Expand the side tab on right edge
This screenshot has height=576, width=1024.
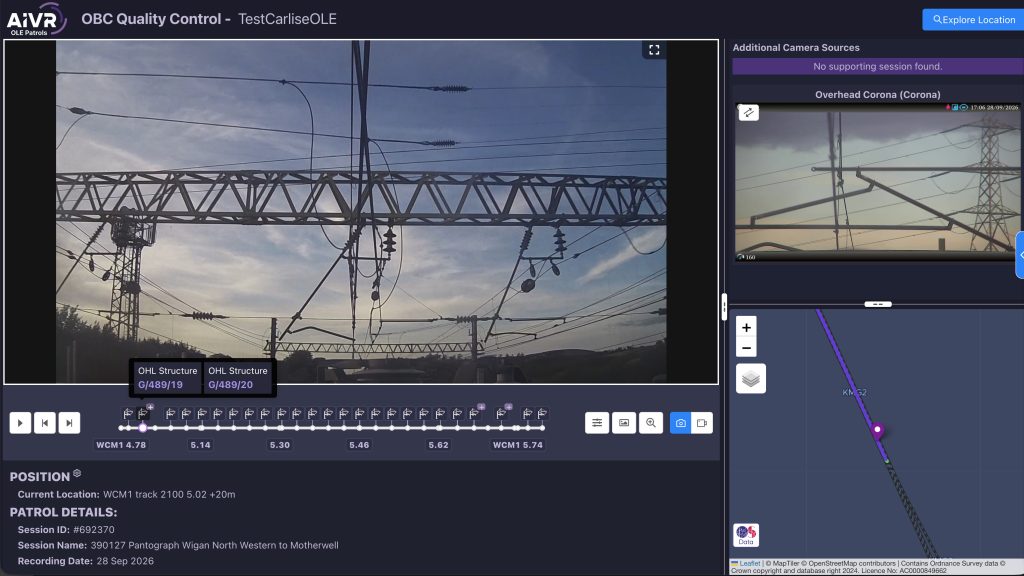(x=1020, y=255)
